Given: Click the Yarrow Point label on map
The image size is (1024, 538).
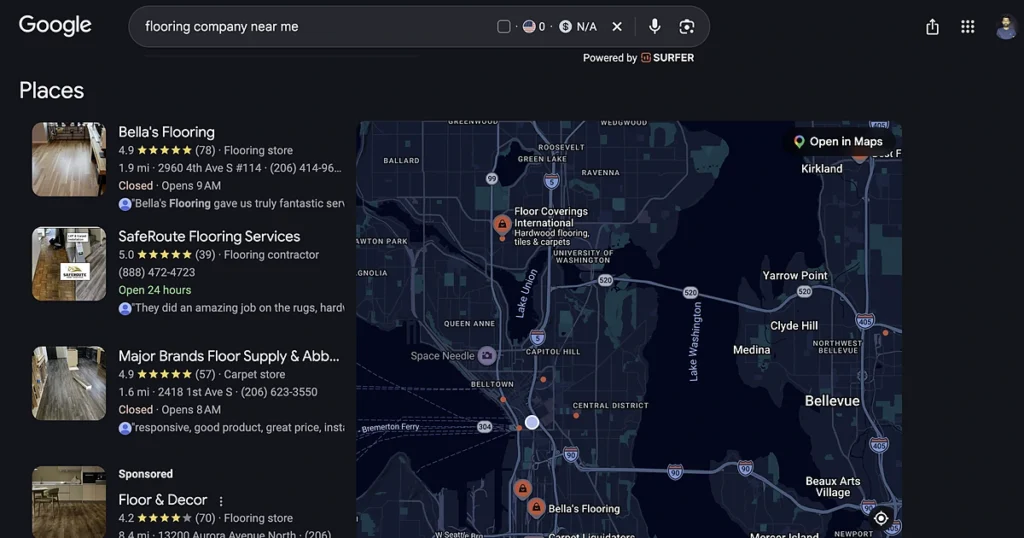Looking at the screenshot, I should 795,276.
